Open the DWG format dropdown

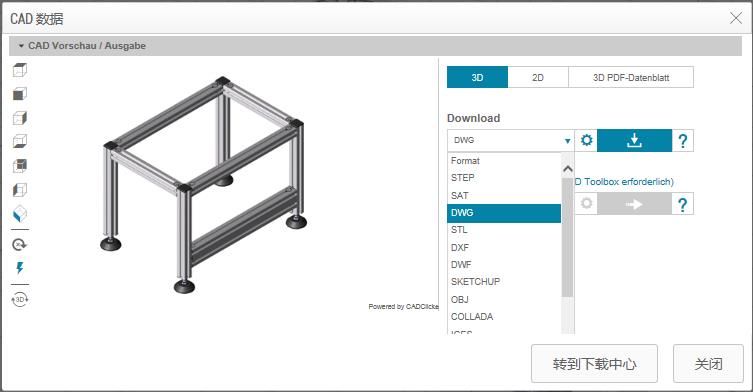click(510, 140)
